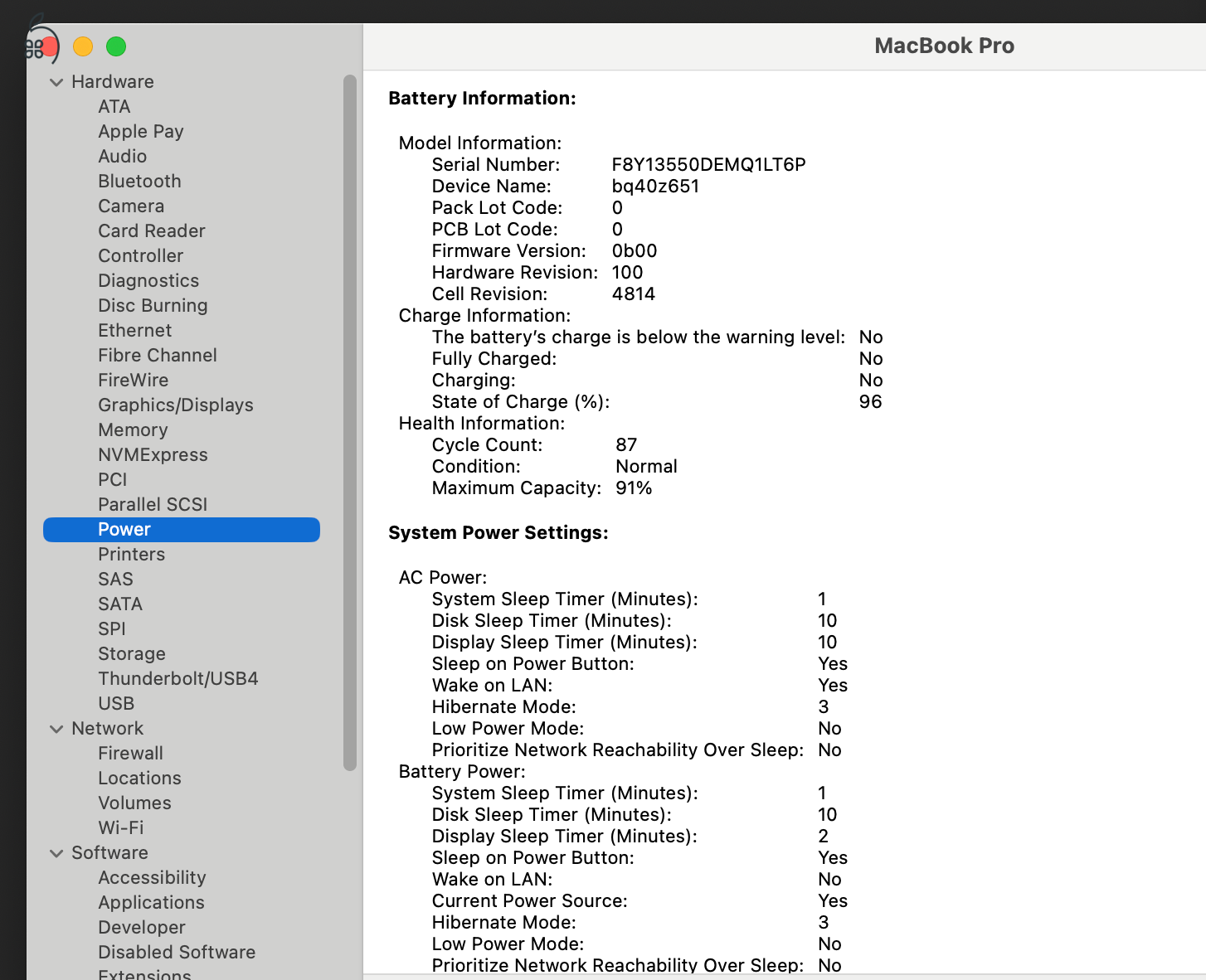Image resolution: width=1206 pixels, height=980 pixels.
Task: Select Printers under Hardware
Action: (132, 555)
